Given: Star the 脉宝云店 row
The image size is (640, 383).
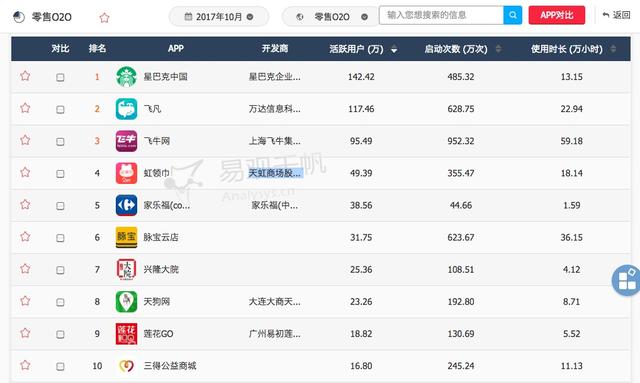Looking at the screenshot, I should [25, 237].
